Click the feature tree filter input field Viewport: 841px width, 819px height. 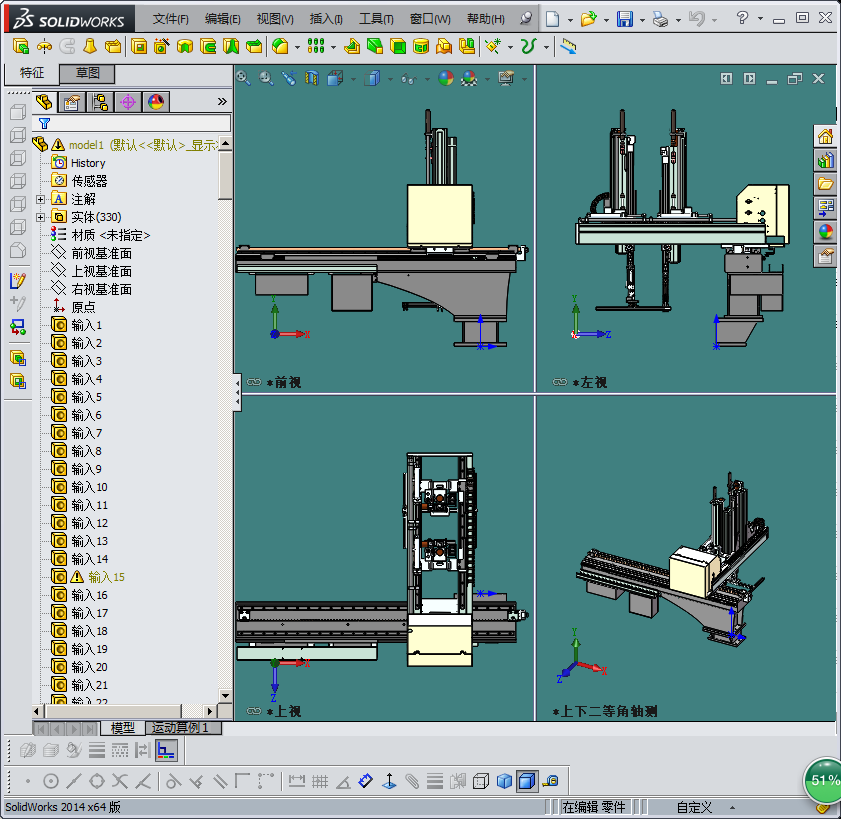tap(140, 123)
